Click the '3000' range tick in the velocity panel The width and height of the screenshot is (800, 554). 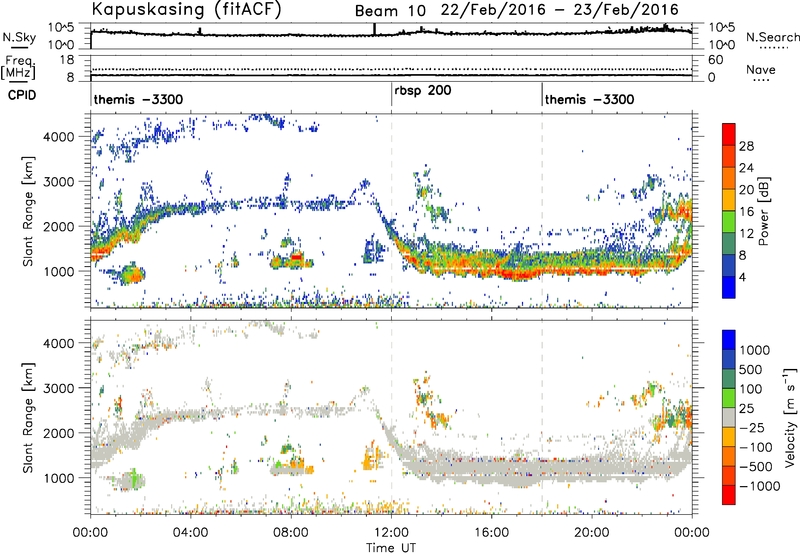click(59, 388)
